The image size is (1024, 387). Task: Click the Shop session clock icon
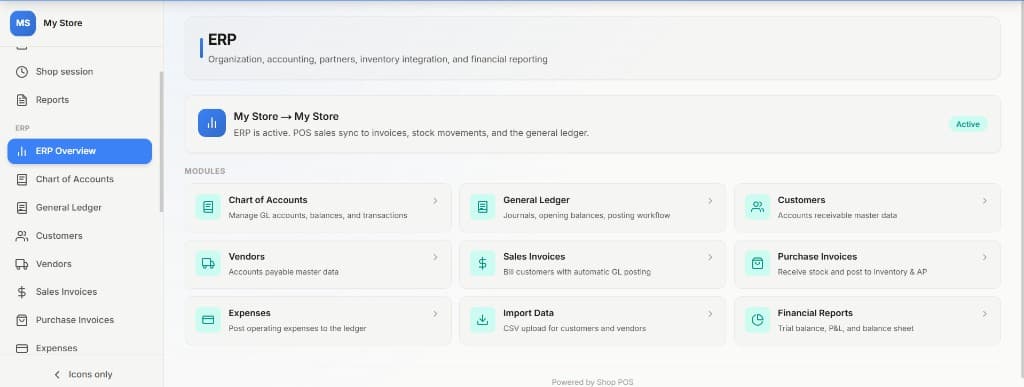22,72
